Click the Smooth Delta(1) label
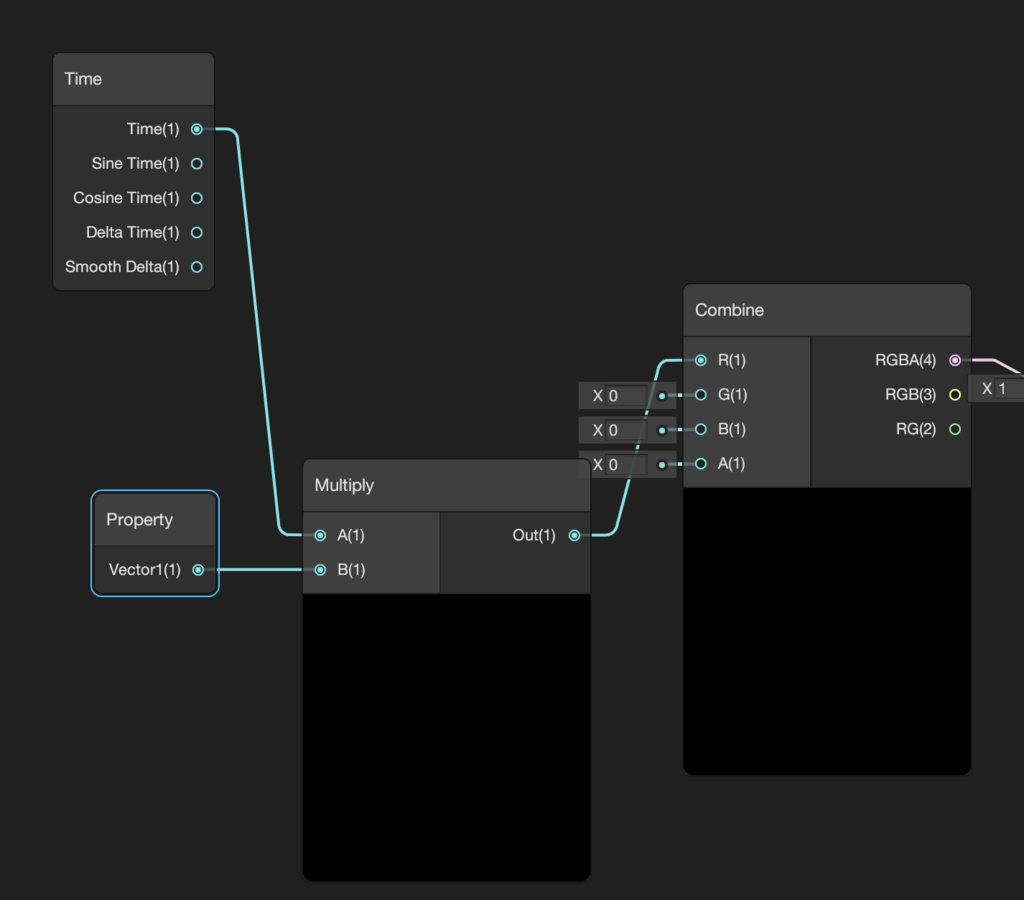This screenshot has width=1024, height=900. 122,267
